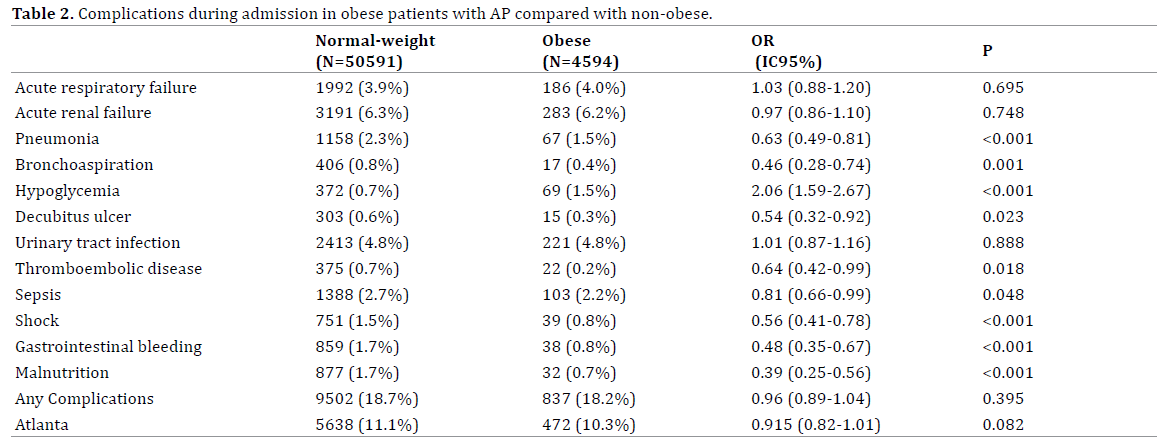Select the Urinary tract infection row label

click(97, 243)
